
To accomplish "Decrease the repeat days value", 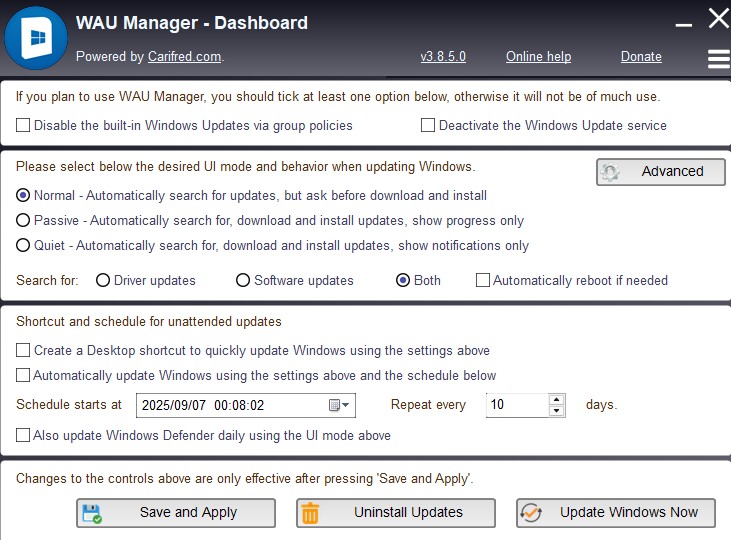I will (x=557, y=411).
